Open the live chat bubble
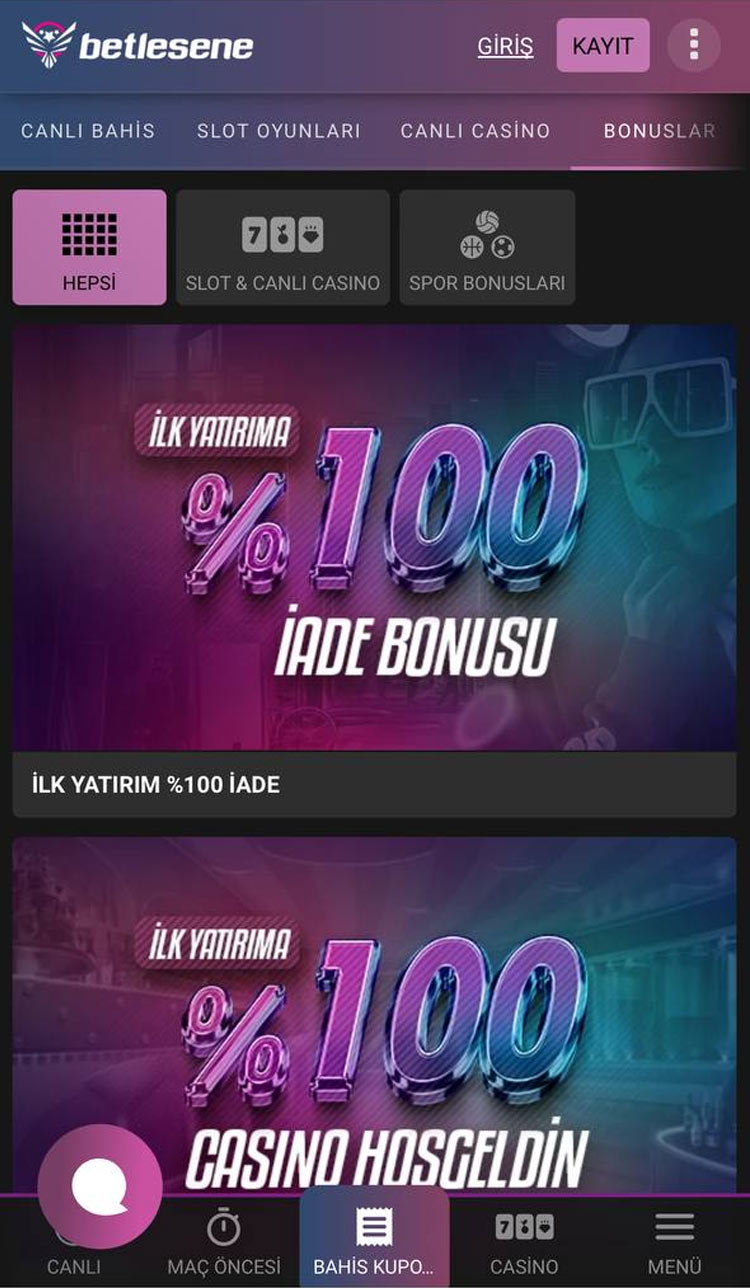Image resolution: width=750 pixels, height=1288 pixels. pos(100,1185)
